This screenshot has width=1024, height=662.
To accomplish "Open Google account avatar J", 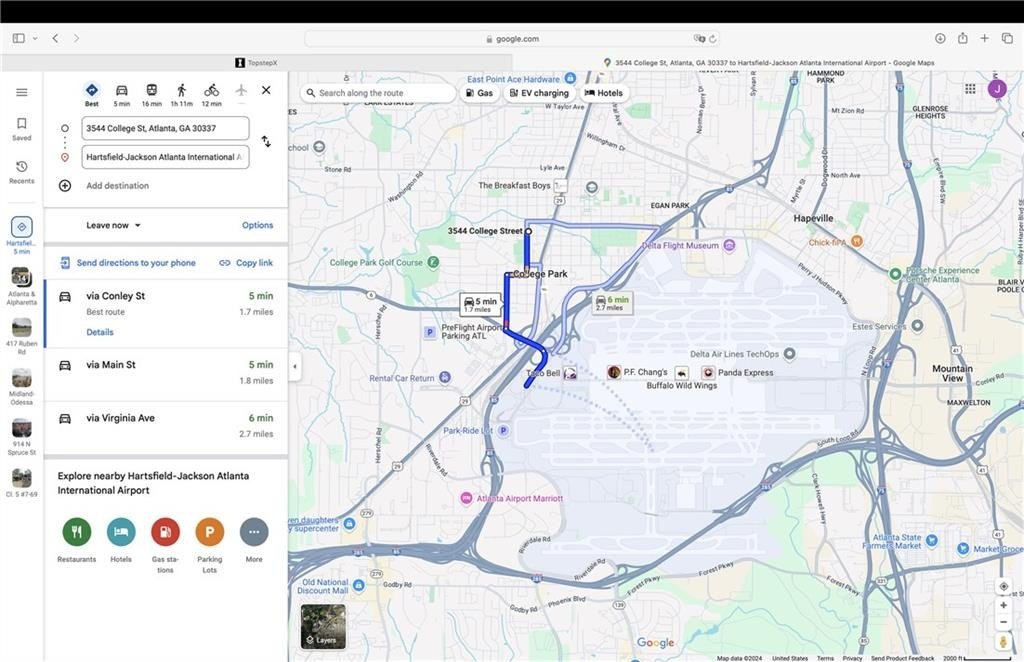I will click(x=997, y=89).
